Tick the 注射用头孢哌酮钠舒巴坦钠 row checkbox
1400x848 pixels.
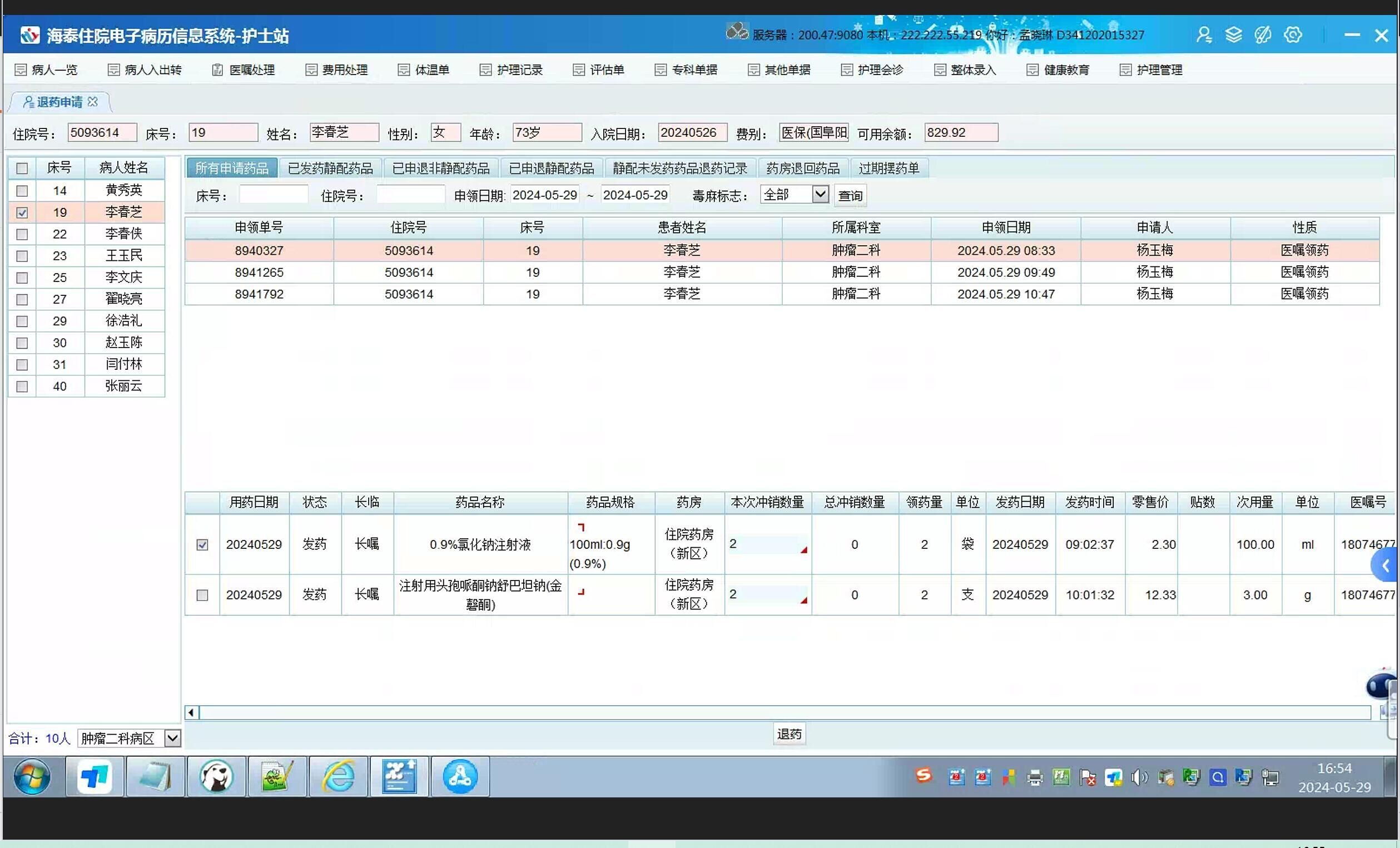click(x=202, y=595)
